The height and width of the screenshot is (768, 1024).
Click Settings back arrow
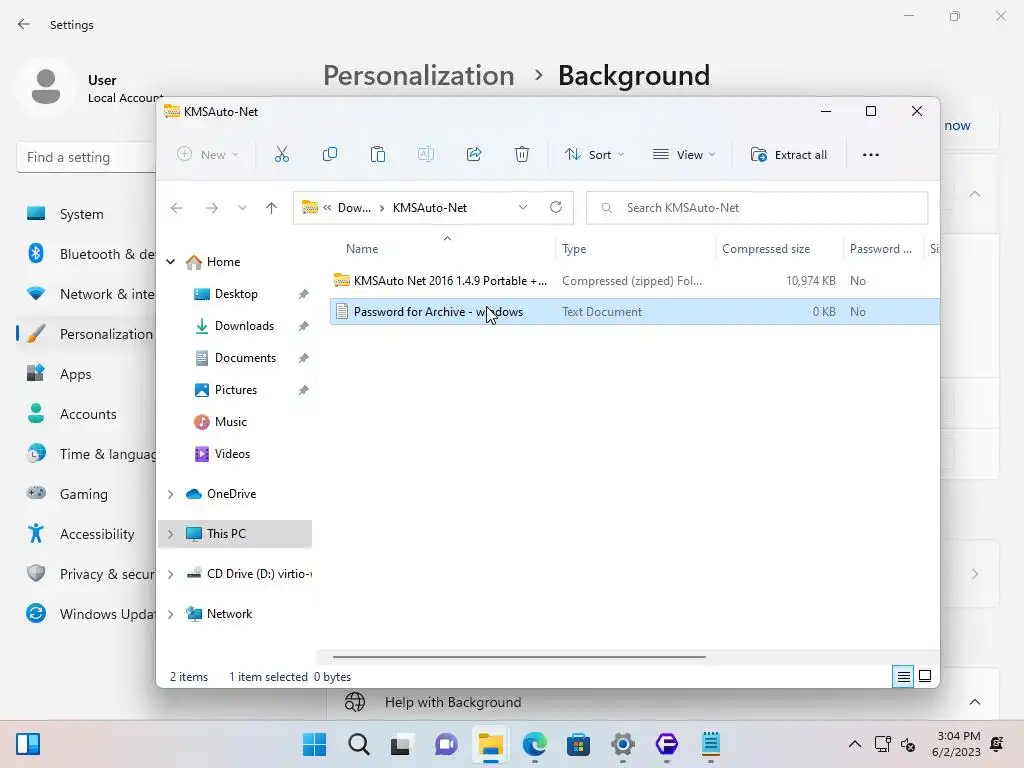tap(24, 24)
